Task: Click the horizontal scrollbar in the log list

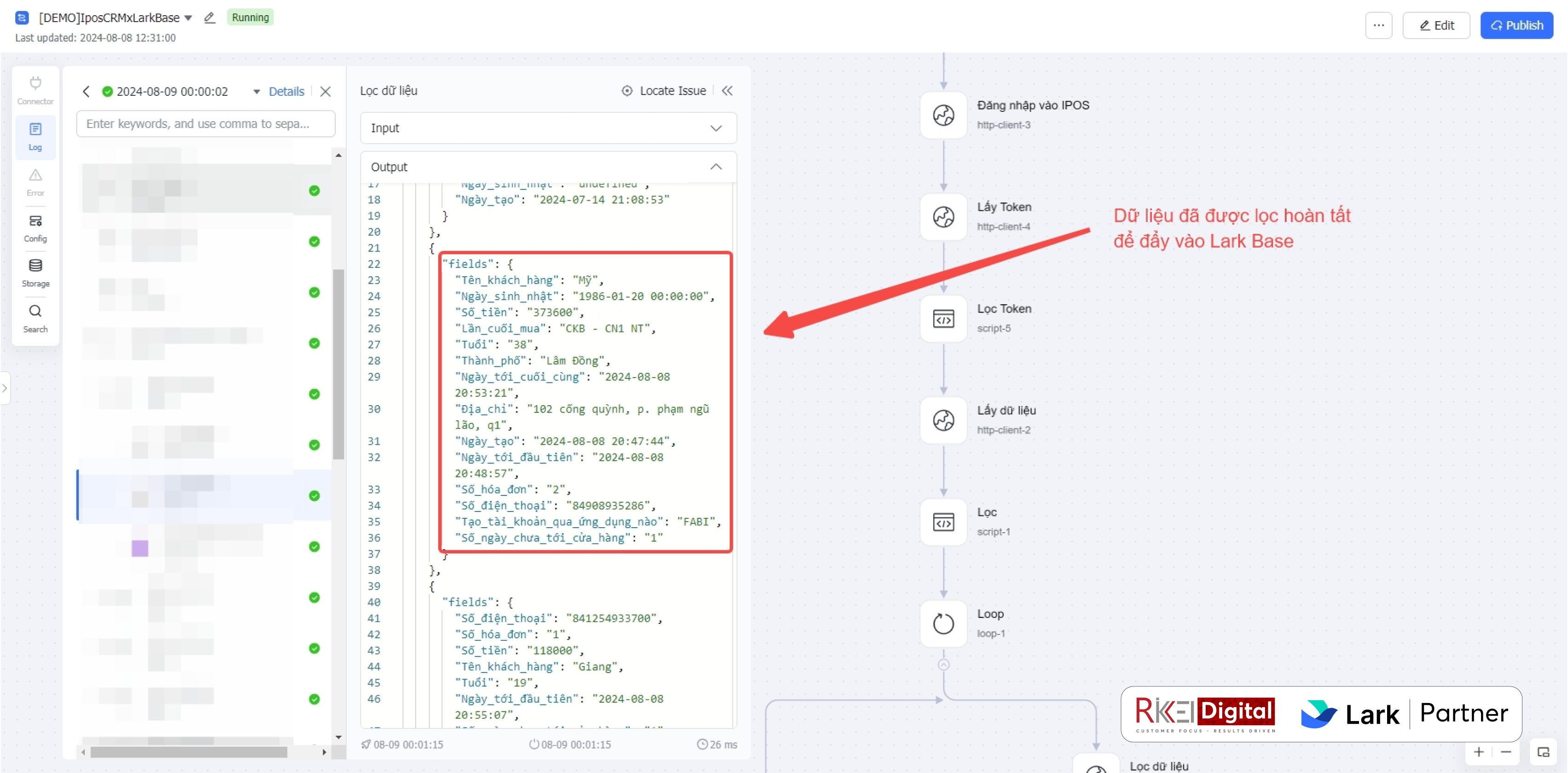Action: tap(189, 752)
